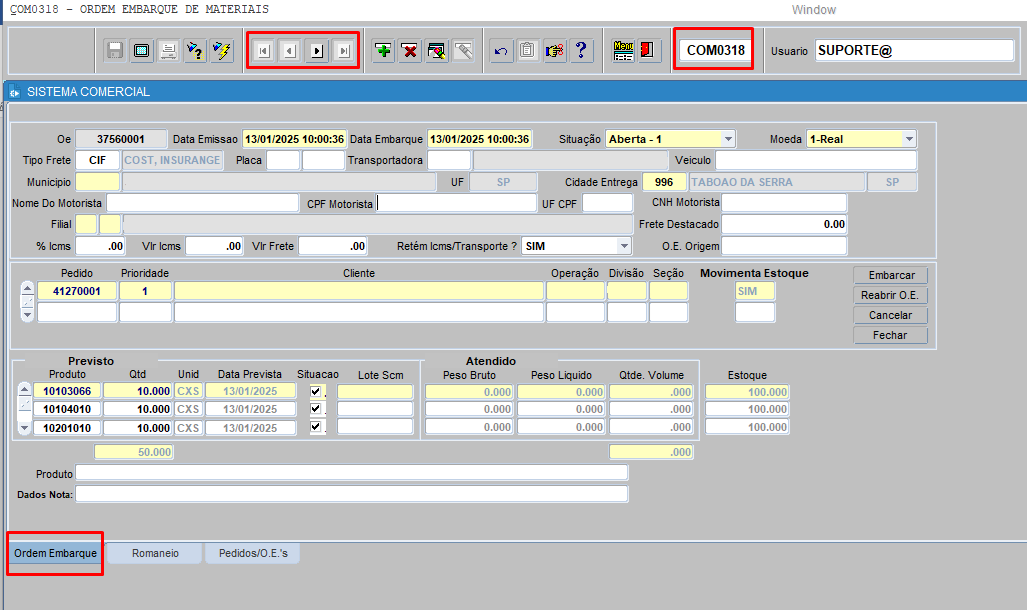The height and width of the screenshot is (610, 1027).
Task: Click the CNH Motorista input field
Action: pos(784,202)
